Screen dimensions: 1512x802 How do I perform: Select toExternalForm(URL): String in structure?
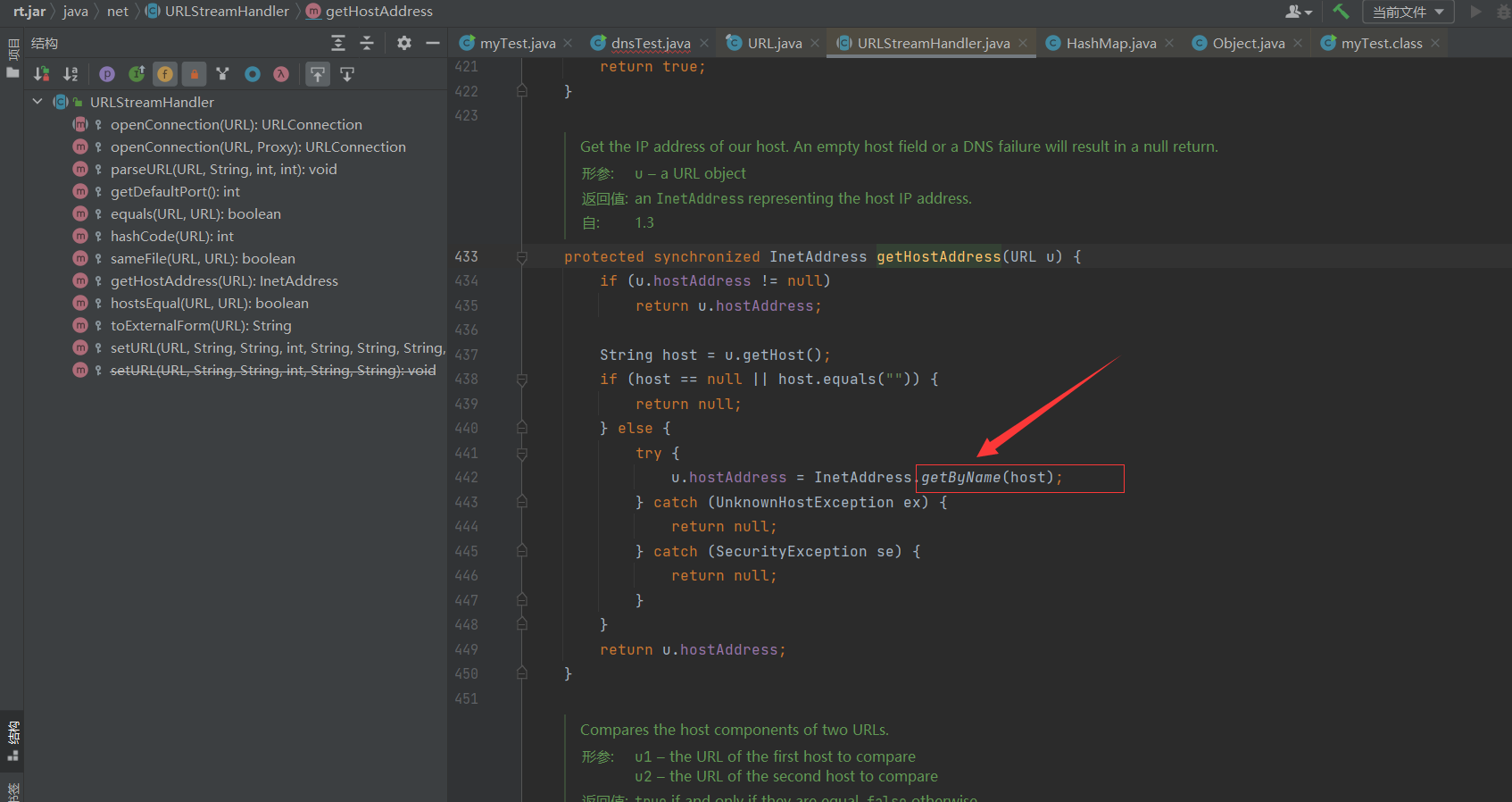(x=201, y=325)
